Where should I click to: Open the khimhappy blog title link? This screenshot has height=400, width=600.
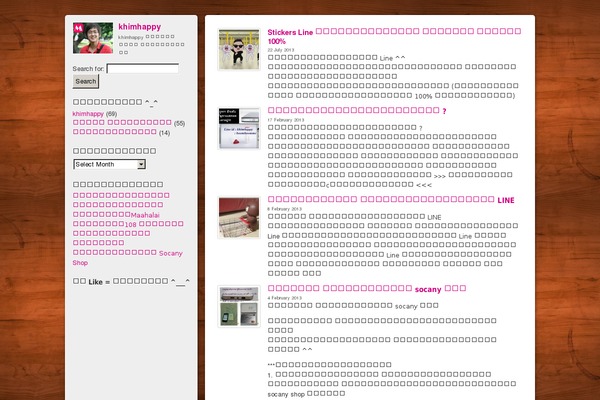tap(139, 27)
